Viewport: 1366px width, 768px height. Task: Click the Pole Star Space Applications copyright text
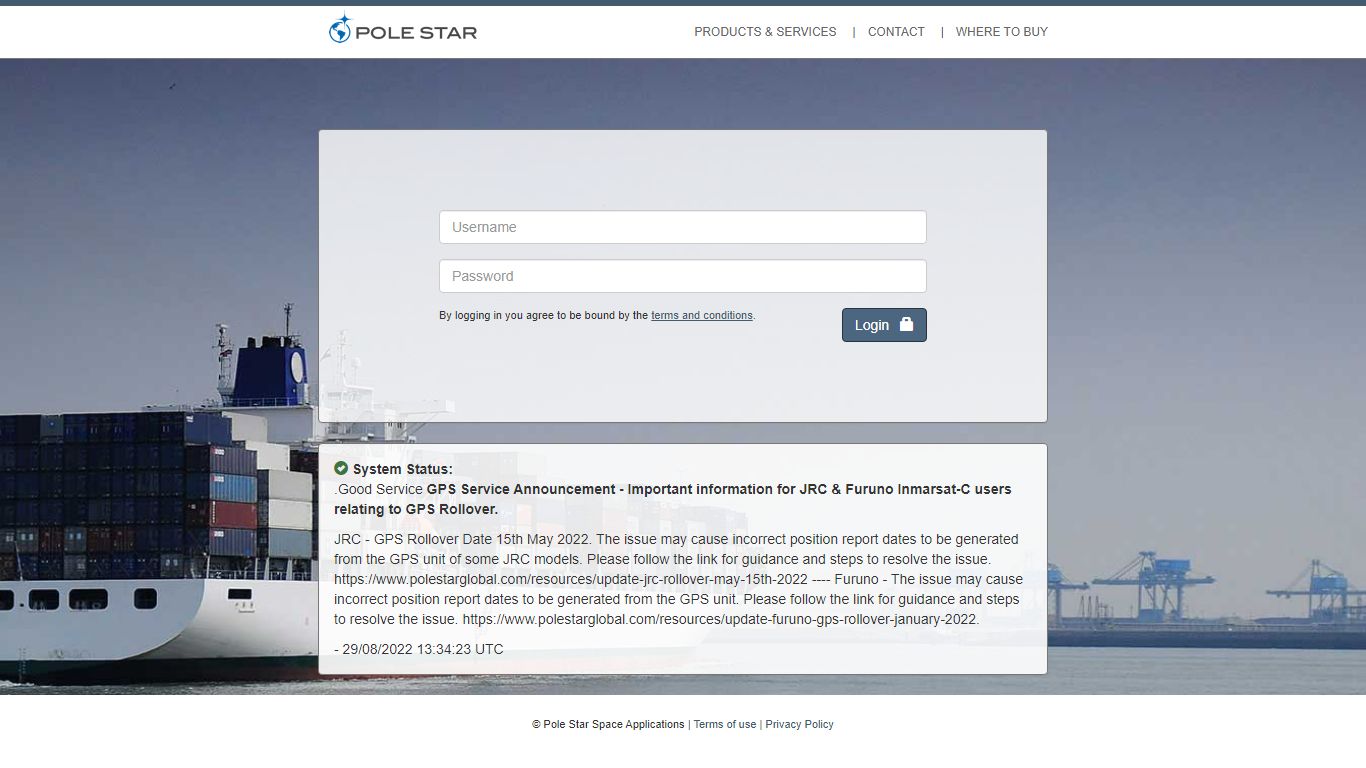[608, 724]
